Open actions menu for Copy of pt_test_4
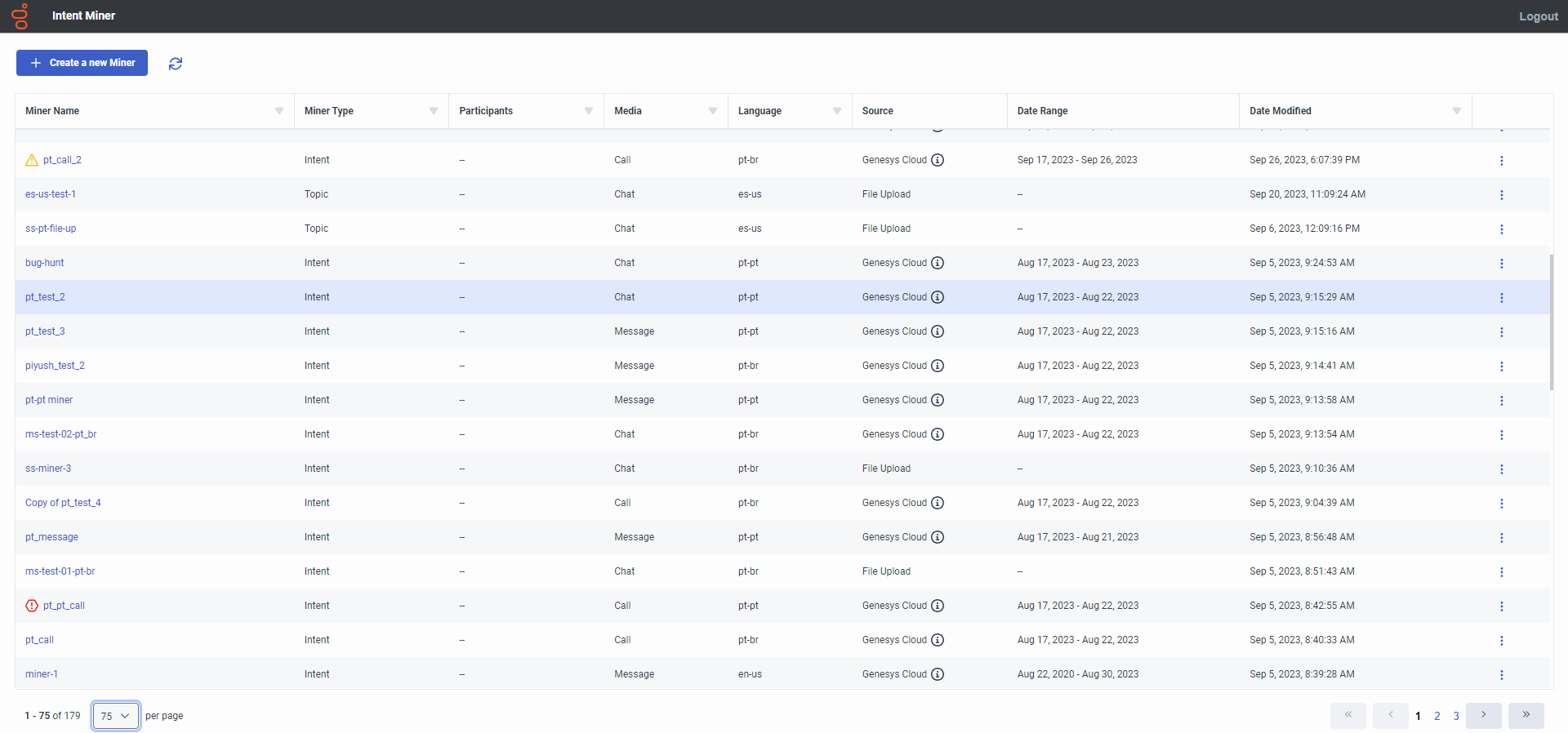1568x733 pixels. coord(1501,504)
